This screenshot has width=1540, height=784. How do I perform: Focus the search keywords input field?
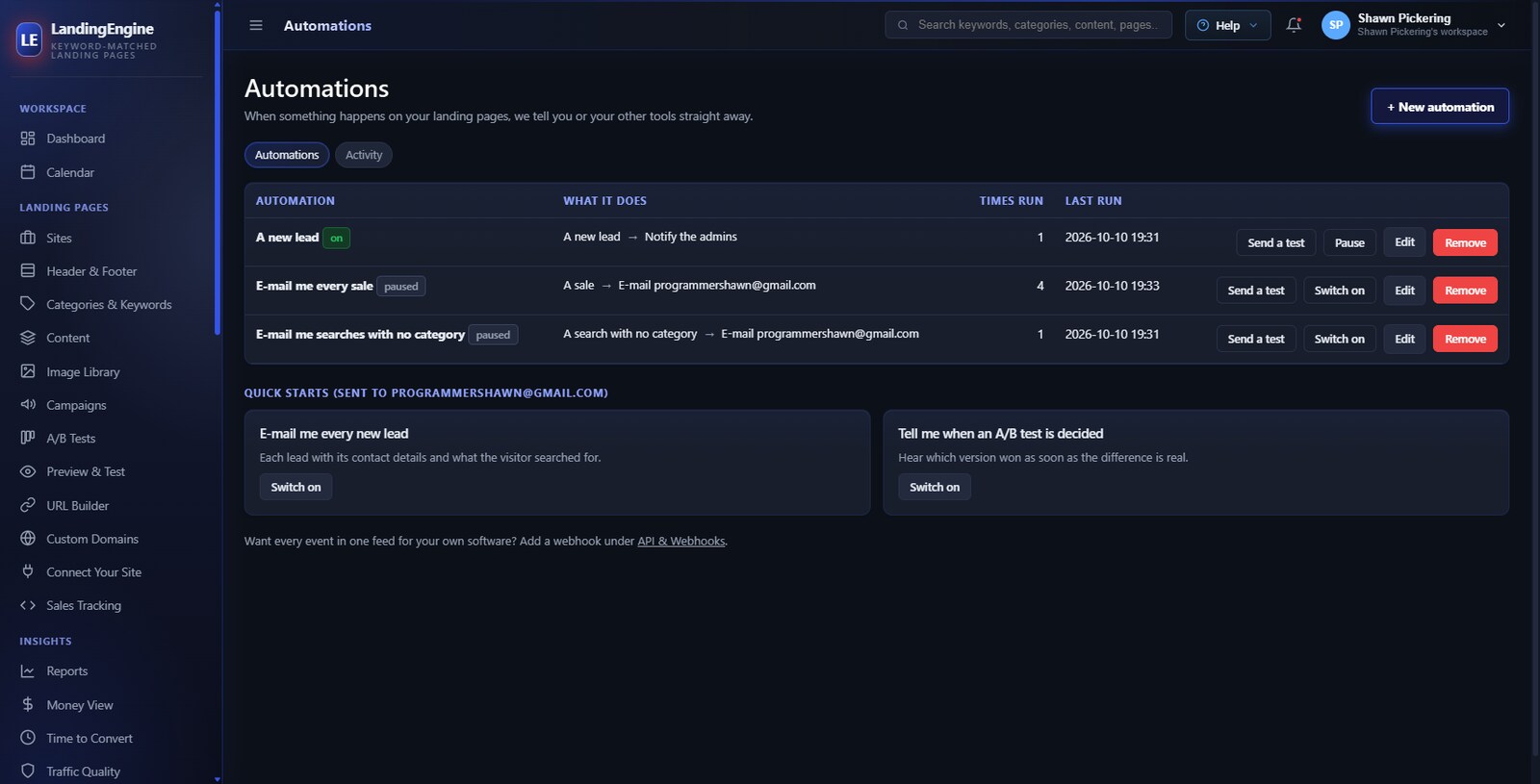(x=1028, y=25)
